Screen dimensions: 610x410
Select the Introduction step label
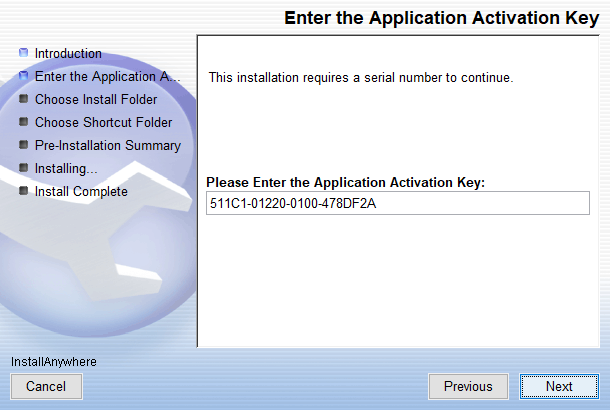pyautogui.click(x=68, y=53)
